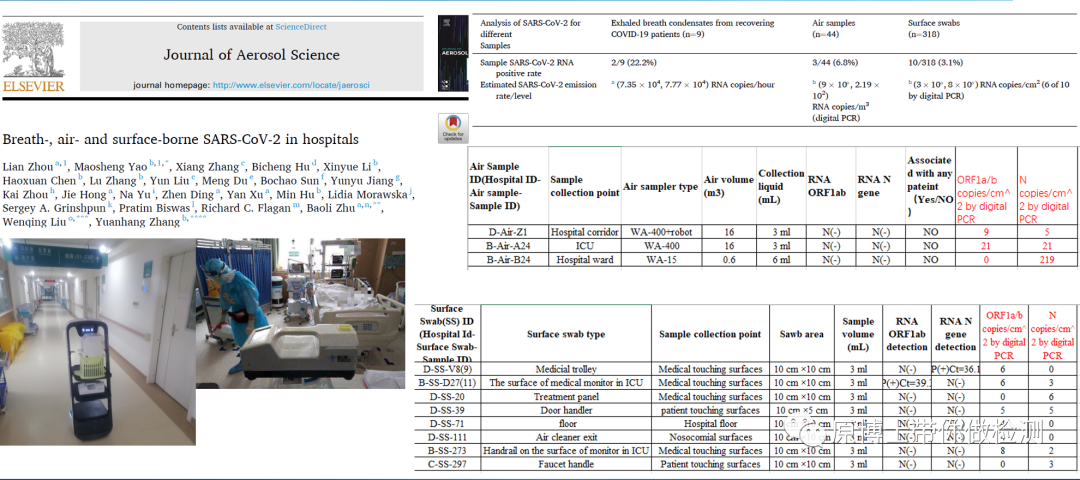Image resolution: width=1080 pixels, height=480 pixels.
Task: Click the Air cleaner exit cell
Action: [x=566, y=437]
